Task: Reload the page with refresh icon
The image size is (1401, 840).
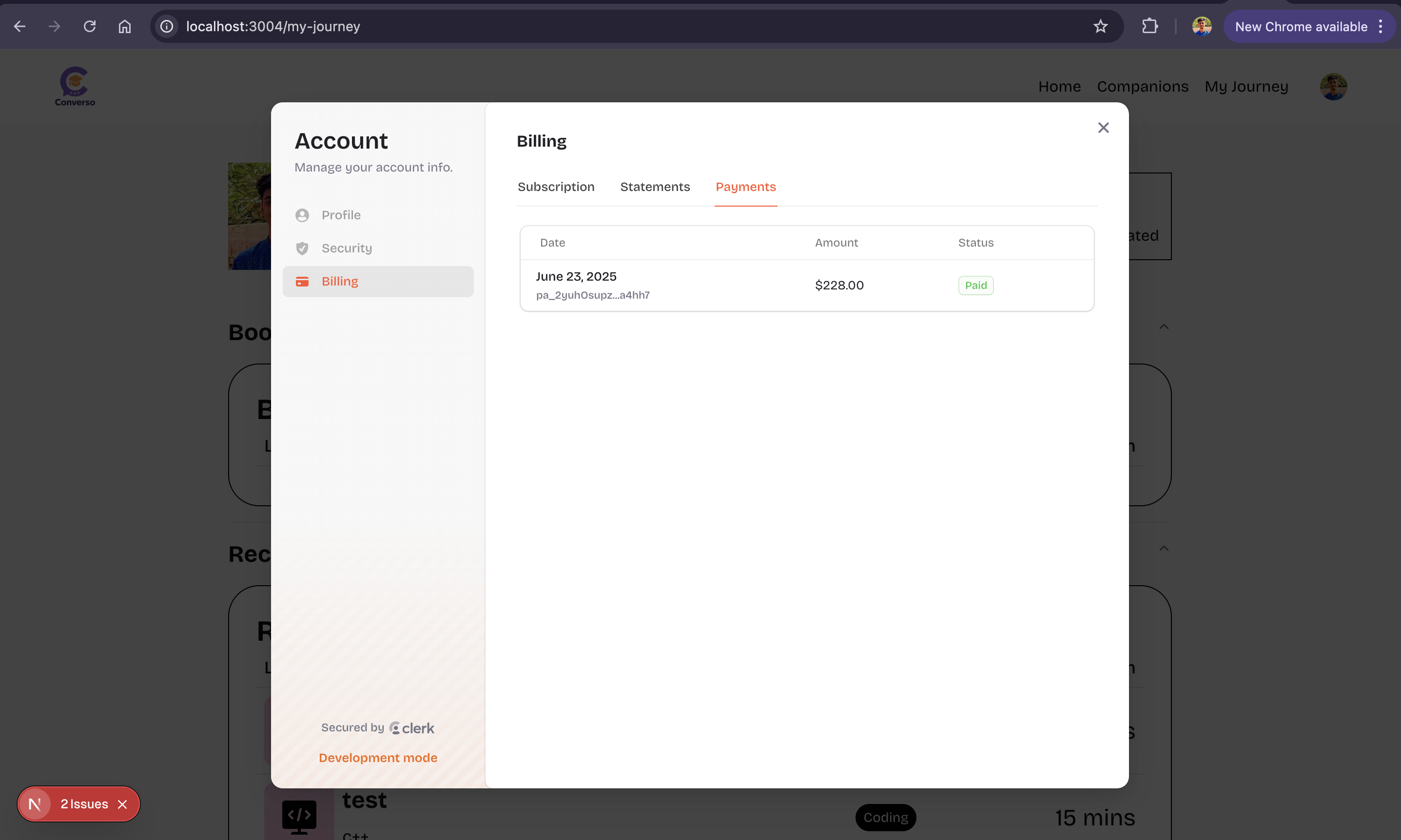Action: point(90,27)
